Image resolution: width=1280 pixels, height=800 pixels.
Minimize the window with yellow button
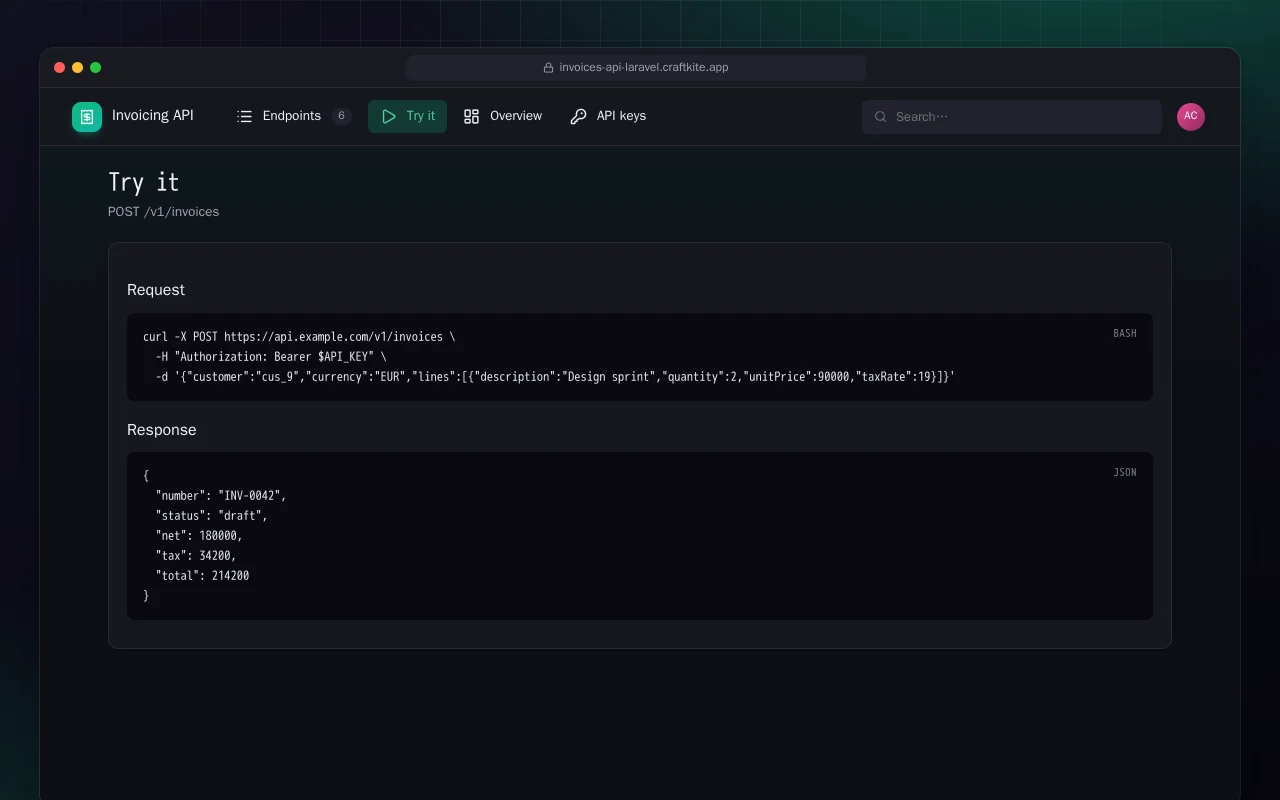coord(77,68)
